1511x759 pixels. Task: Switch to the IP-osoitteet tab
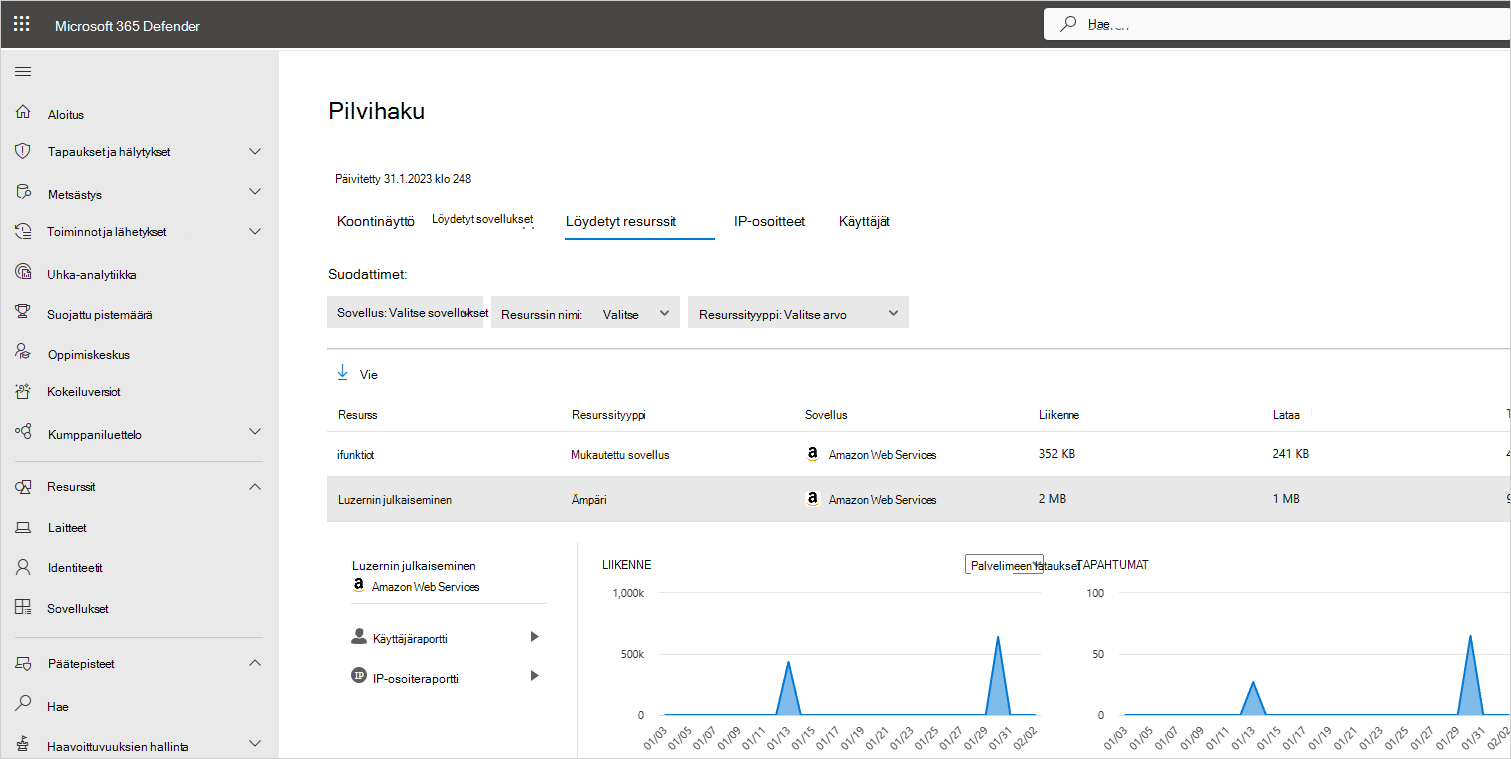tap(769, 221)
